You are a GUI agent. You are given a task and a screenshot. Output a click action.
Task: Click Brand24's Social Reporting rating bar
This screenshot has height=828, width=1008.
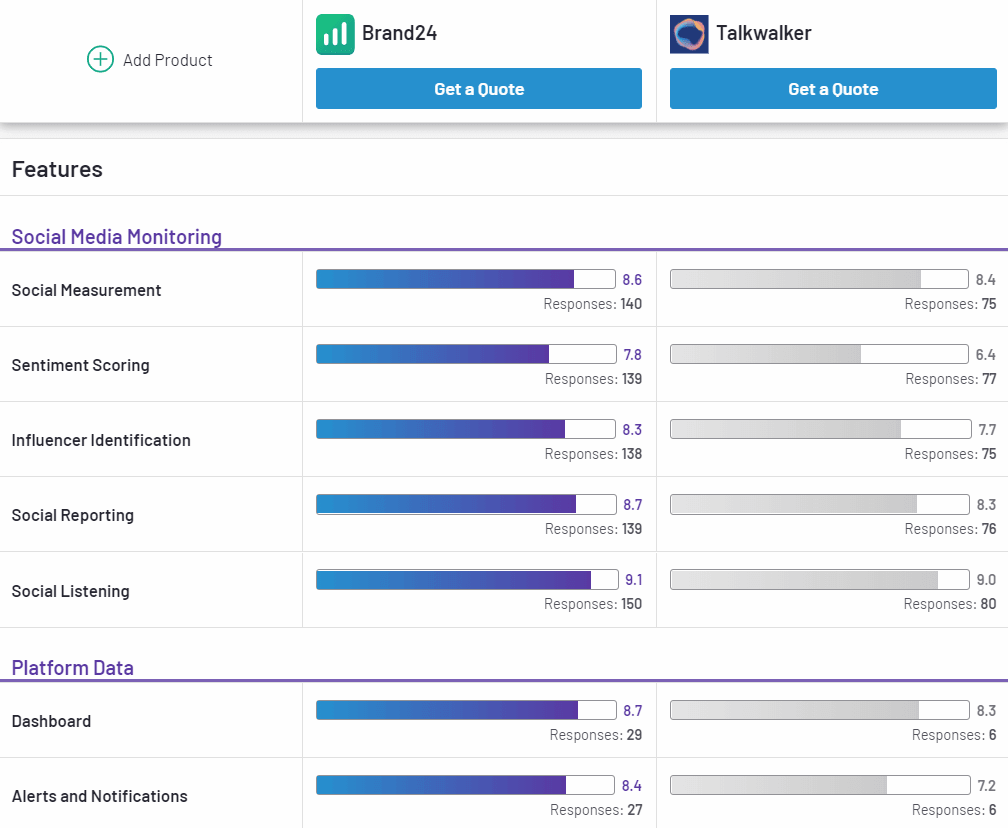pyautogui.click(x=466, y=504)
